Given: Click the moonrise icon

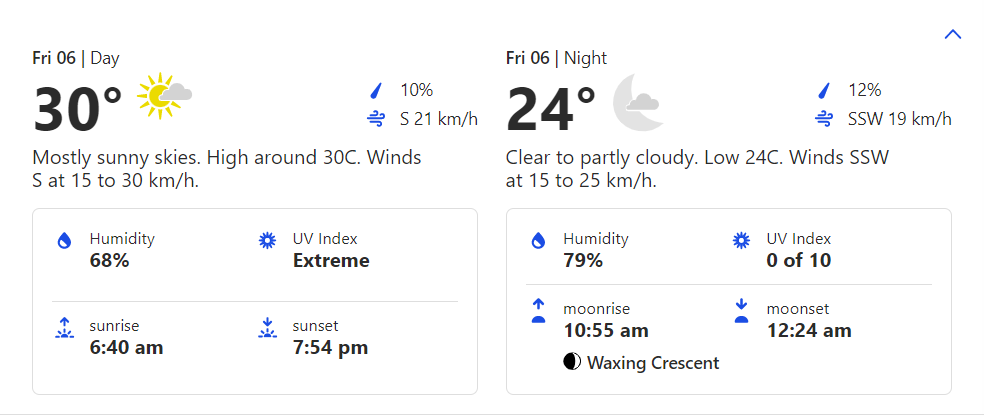Looking at the screenshot, I should pyautogui.click(x=538, y=310).
